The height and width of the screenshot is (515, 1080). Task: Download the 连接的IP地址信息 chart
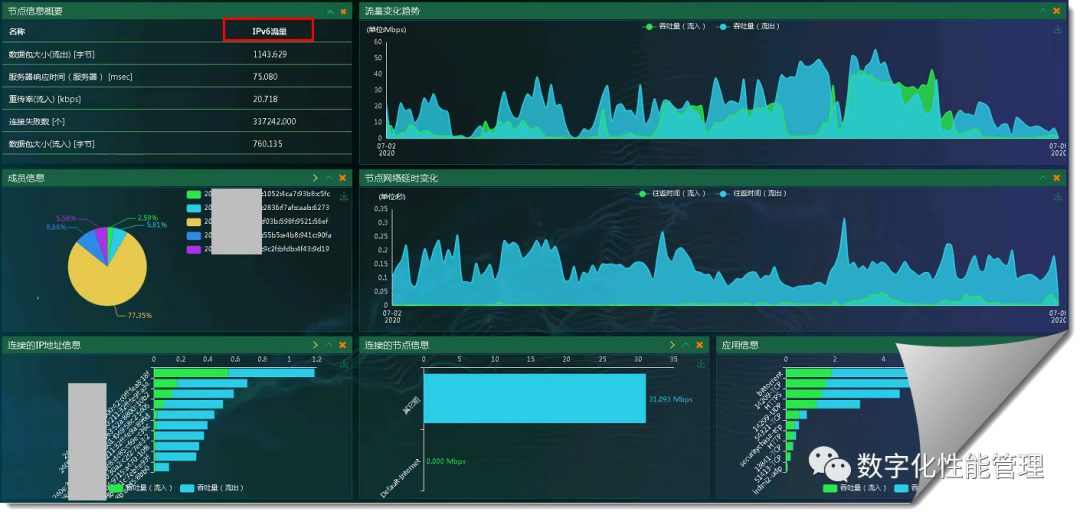(344, 364)
